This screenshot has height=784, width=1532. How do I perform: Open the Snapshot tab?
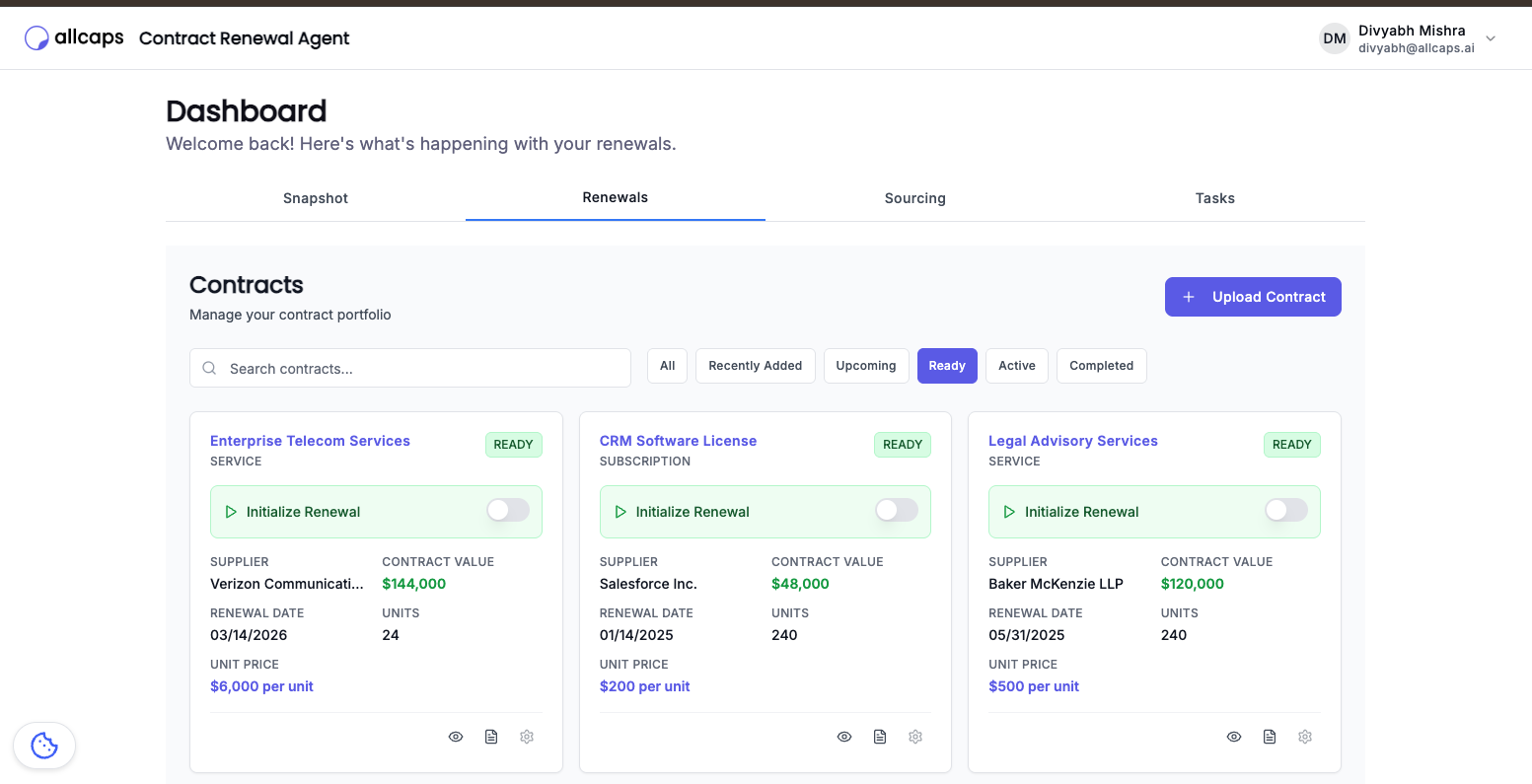click(x=316, y=198)
